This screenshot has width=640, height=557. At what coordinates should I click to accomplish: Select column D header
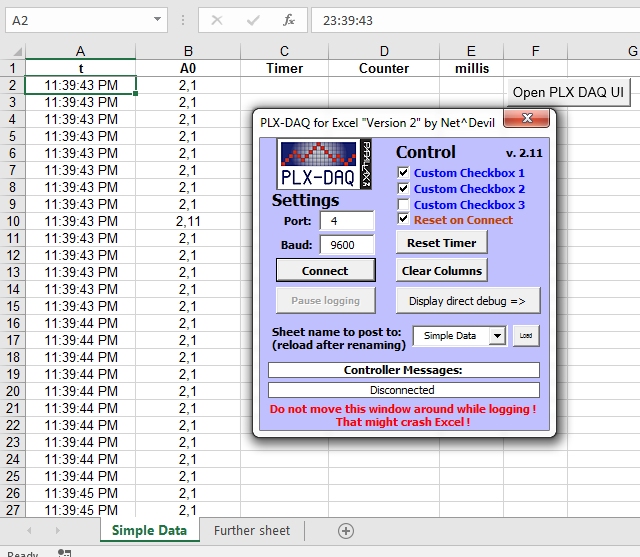coord(384,51)
